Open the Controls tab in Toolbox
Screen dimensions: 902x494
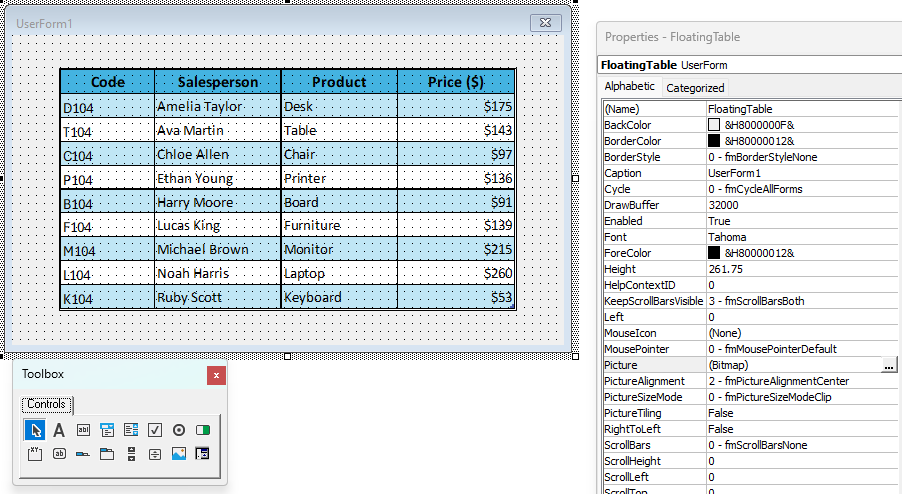[47, 404]
